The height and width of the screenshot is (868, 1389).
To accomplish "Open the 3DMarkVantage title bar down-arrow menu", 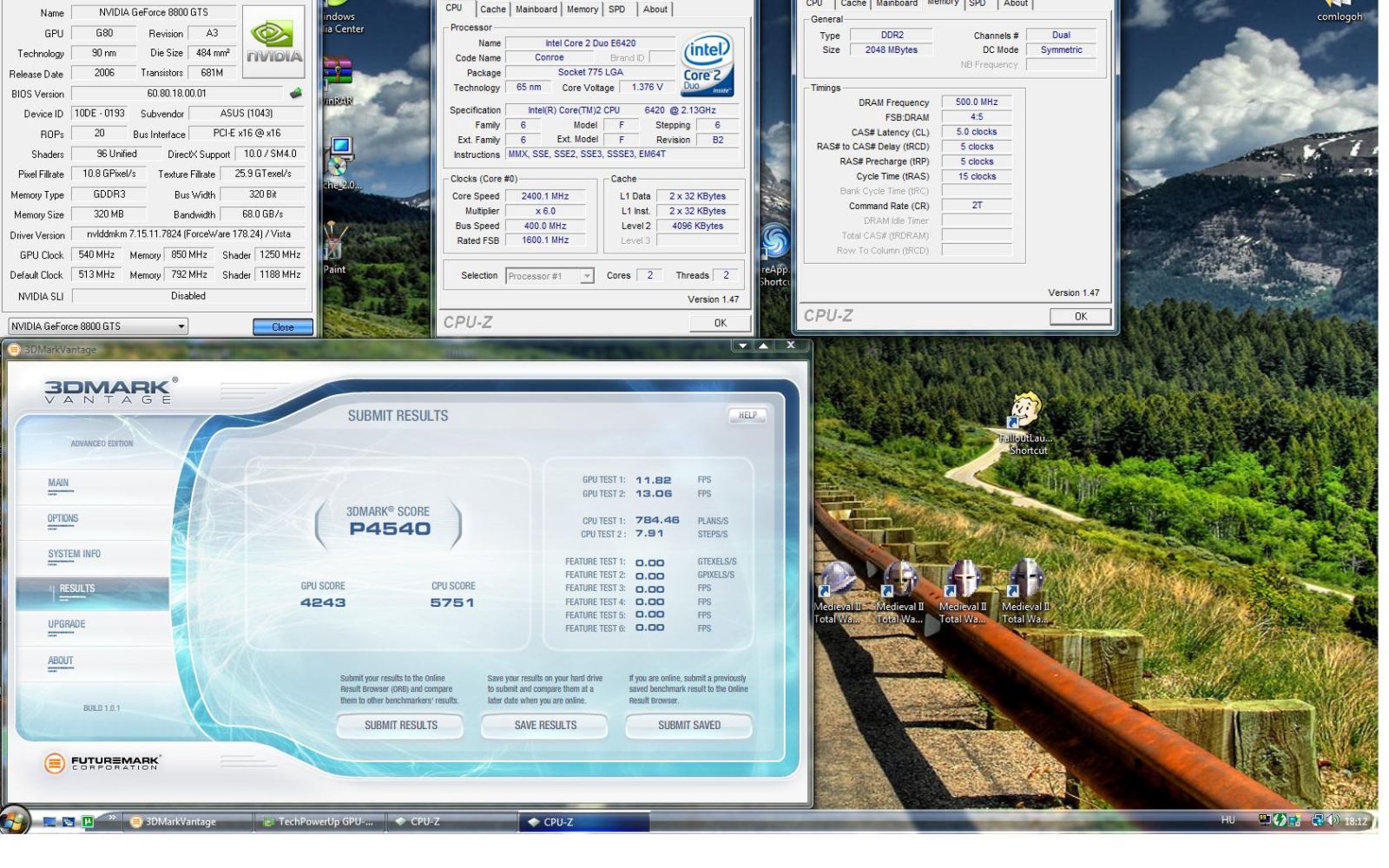I will coord(742,345).
